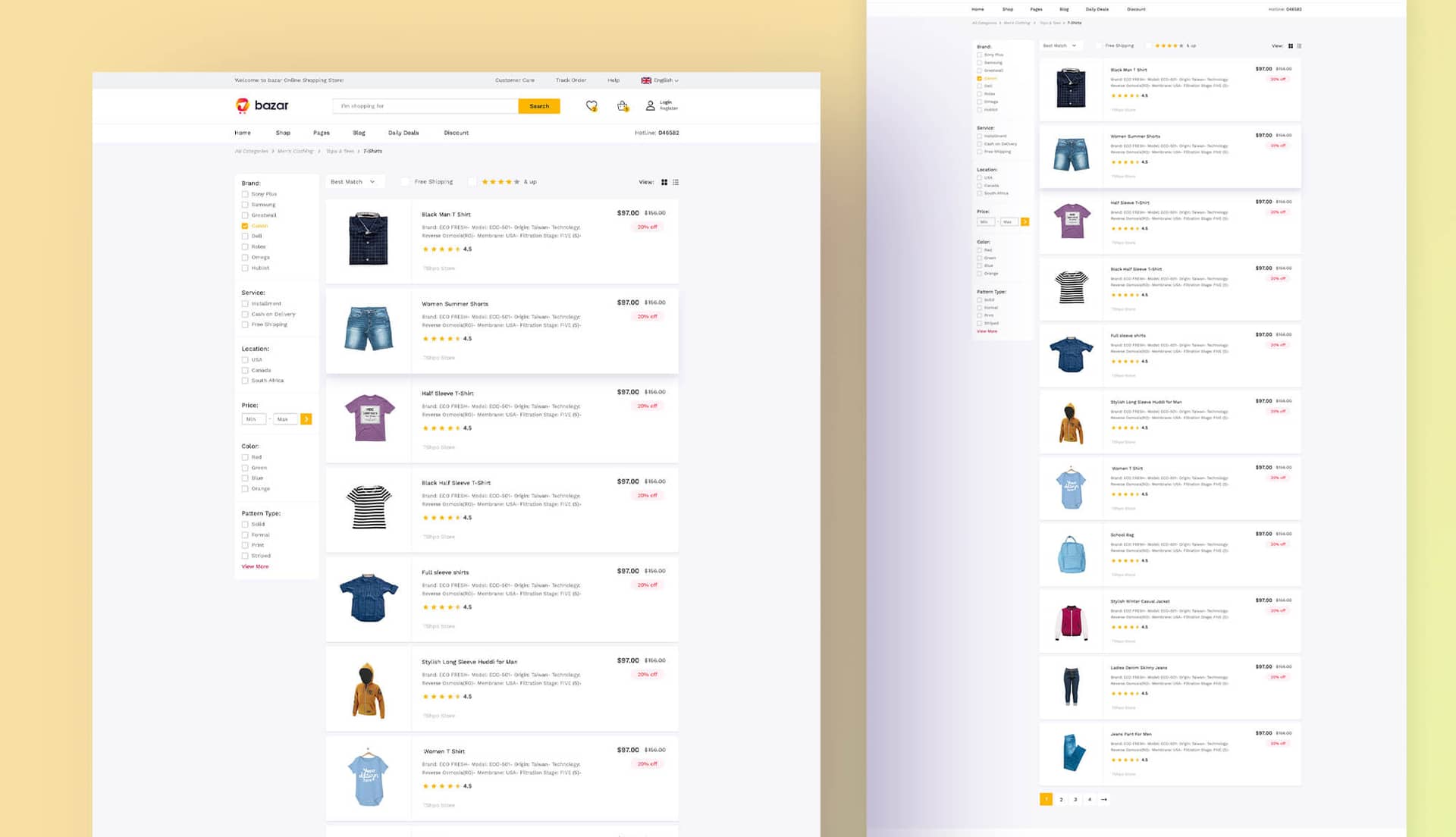Open Daily Deals on the left page
The width and height of the screenshot is (1456, 837).
coord(403,133)
